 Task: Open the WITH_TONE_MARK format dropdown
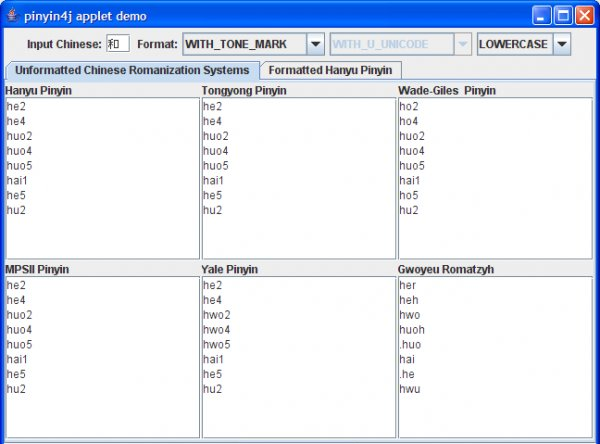coord(253,44)
